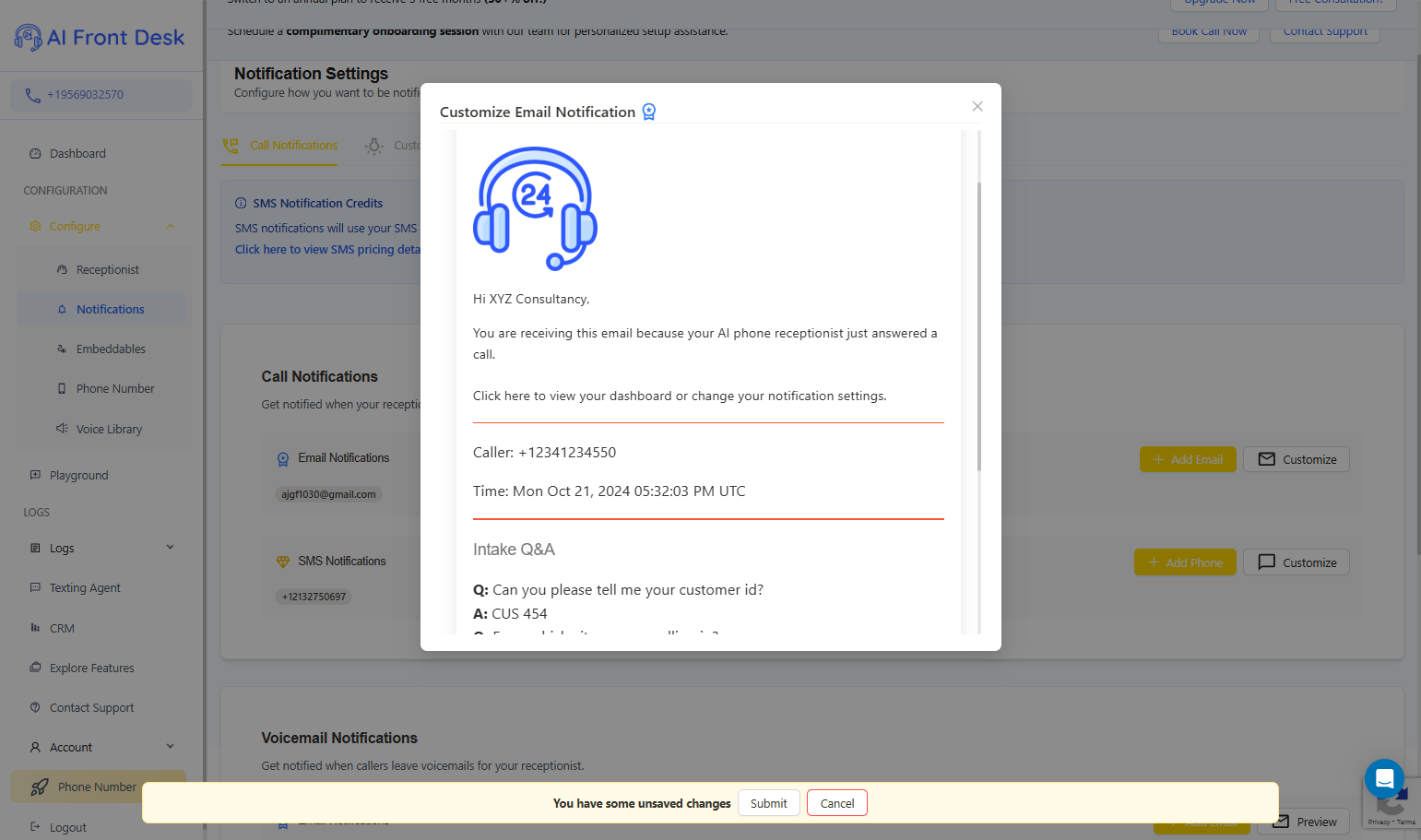Viewport: 1421px width, 840px height.
Task: Expand the Account menu chevron
Action: [170, 747]
